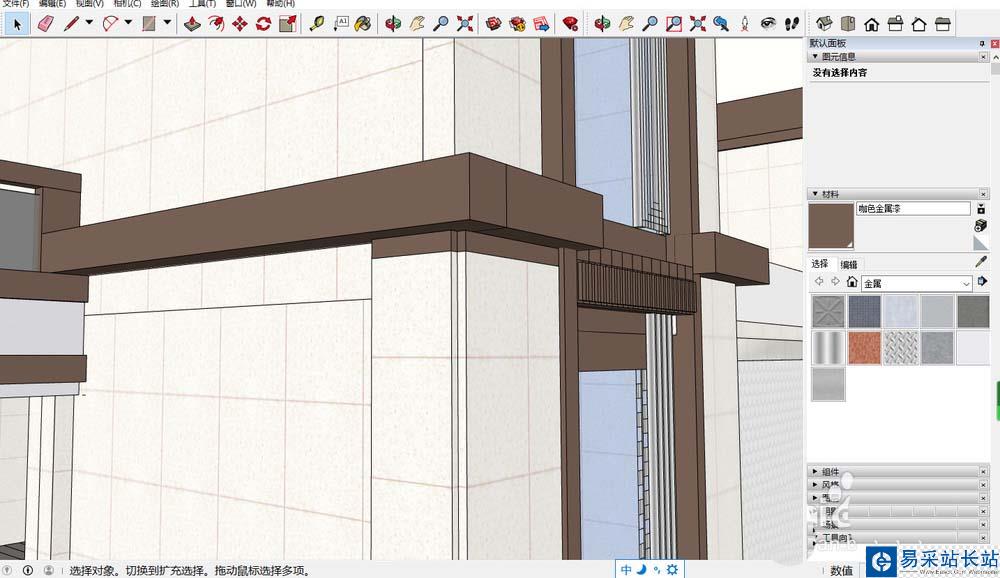Expand the 工具向导 panel
1000x578 pixels.
coord(815,539)
